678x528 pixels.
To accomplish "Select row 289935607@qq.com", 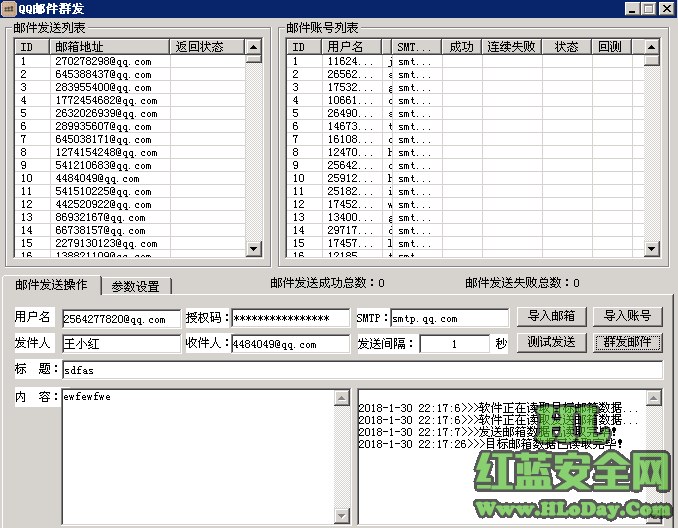I will [x=130, y=126].
